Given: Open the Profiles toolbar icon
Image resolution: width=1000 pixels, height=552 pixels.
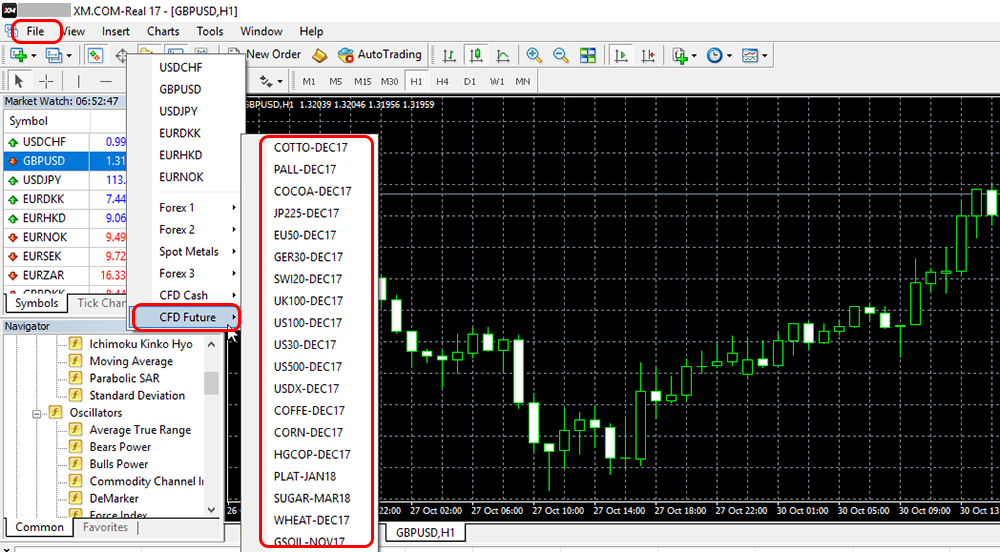Looking at the screenshot, I should pyautogui.click(x=54, y=55).
